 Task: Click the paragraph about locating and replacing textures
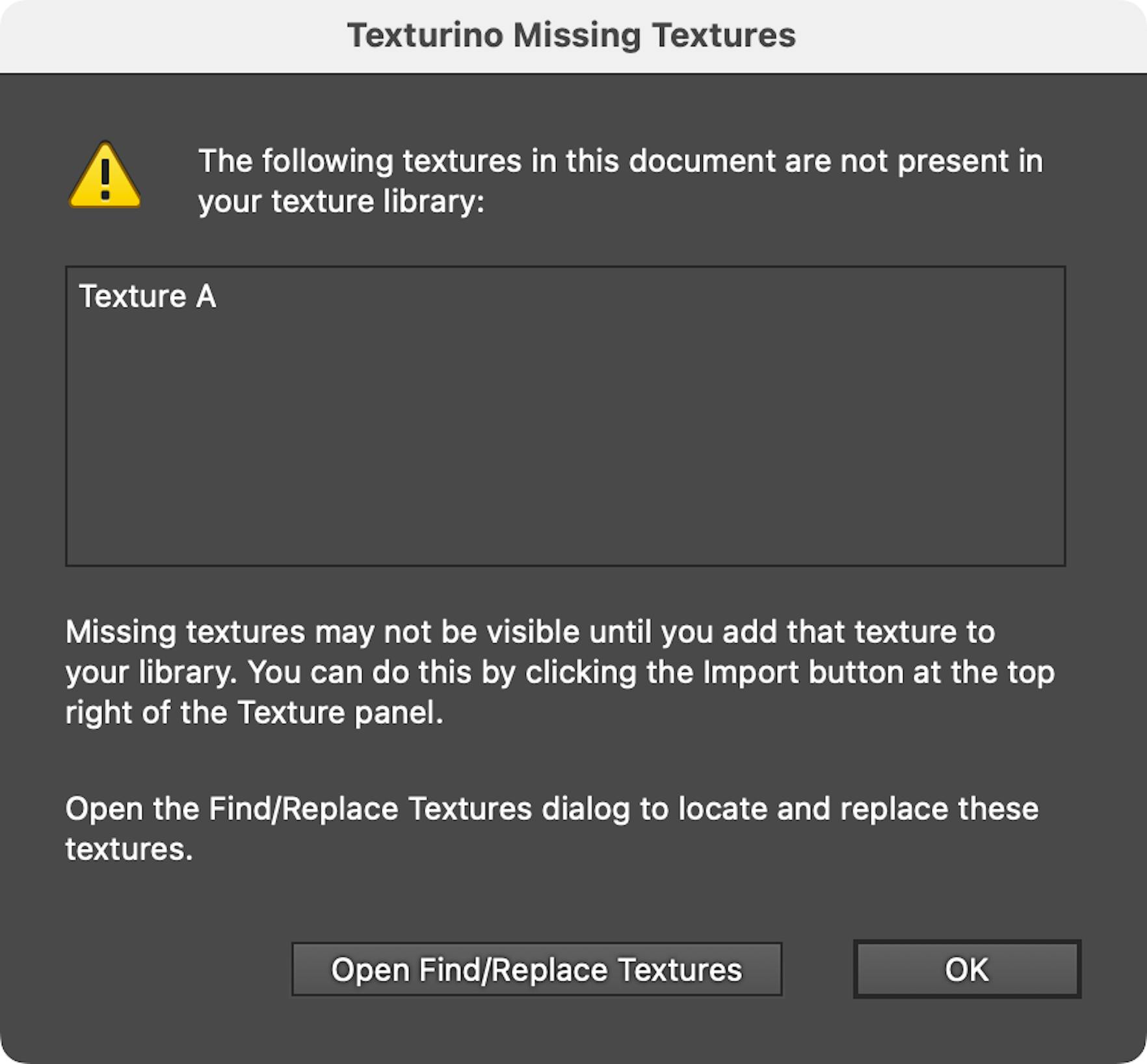tap(553, 828)
